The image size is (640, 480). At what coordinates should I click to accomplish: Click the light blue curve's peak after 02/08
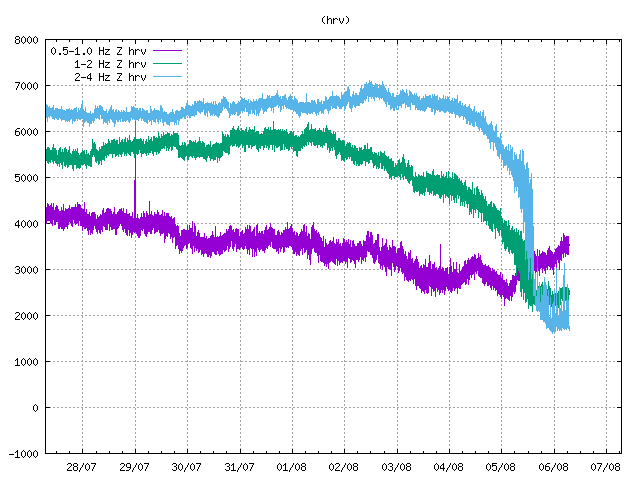click(371, 86)
